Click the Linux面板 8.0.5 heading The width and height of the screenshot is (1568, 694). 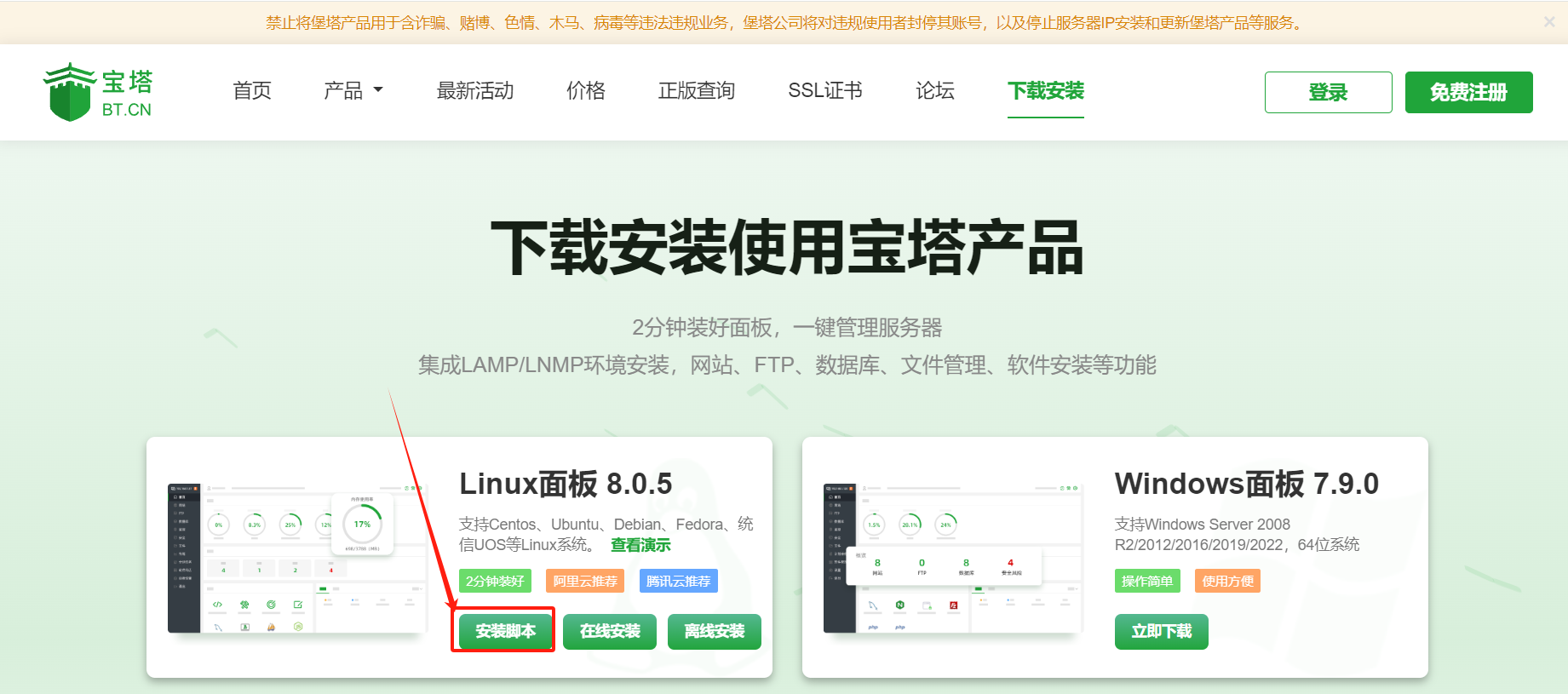click(566, 484)
